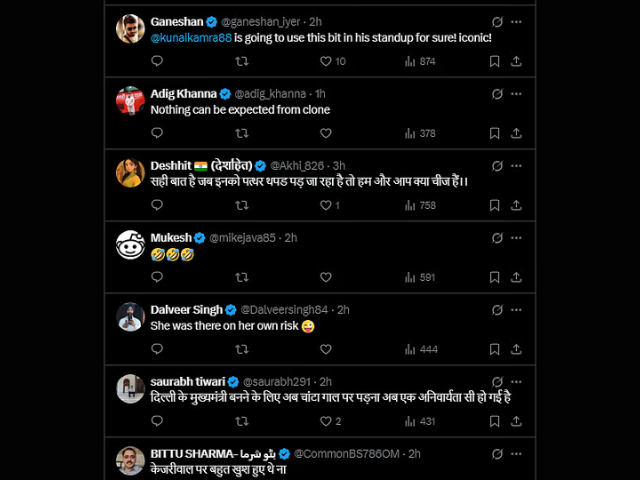The height and width of the screenshot is (480, 640).
Task: Share Ganeshan's tweet
Action: [516, 61]
